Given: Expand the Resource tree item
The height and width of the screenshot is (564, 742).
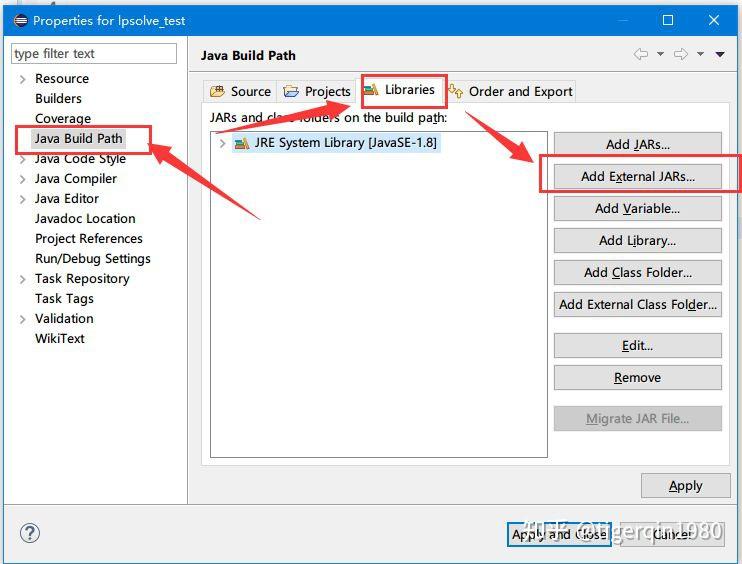Looking at the screenshot, I should pyautogui.click(x=22, y=79).
